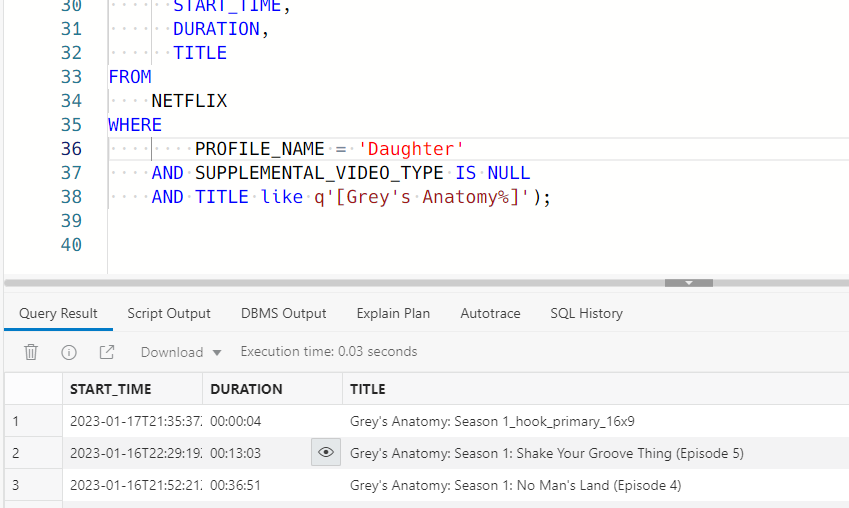View cell value with eye icon in row 2
The width and height of the screenshot is (849, 508).
[x=326, y=452]
